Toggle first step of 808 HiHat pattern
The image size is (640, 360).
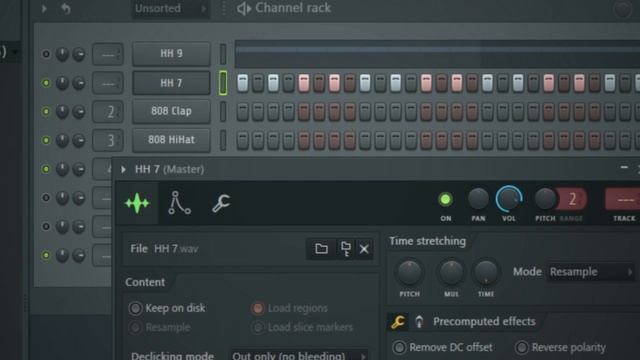click(242, 140)
